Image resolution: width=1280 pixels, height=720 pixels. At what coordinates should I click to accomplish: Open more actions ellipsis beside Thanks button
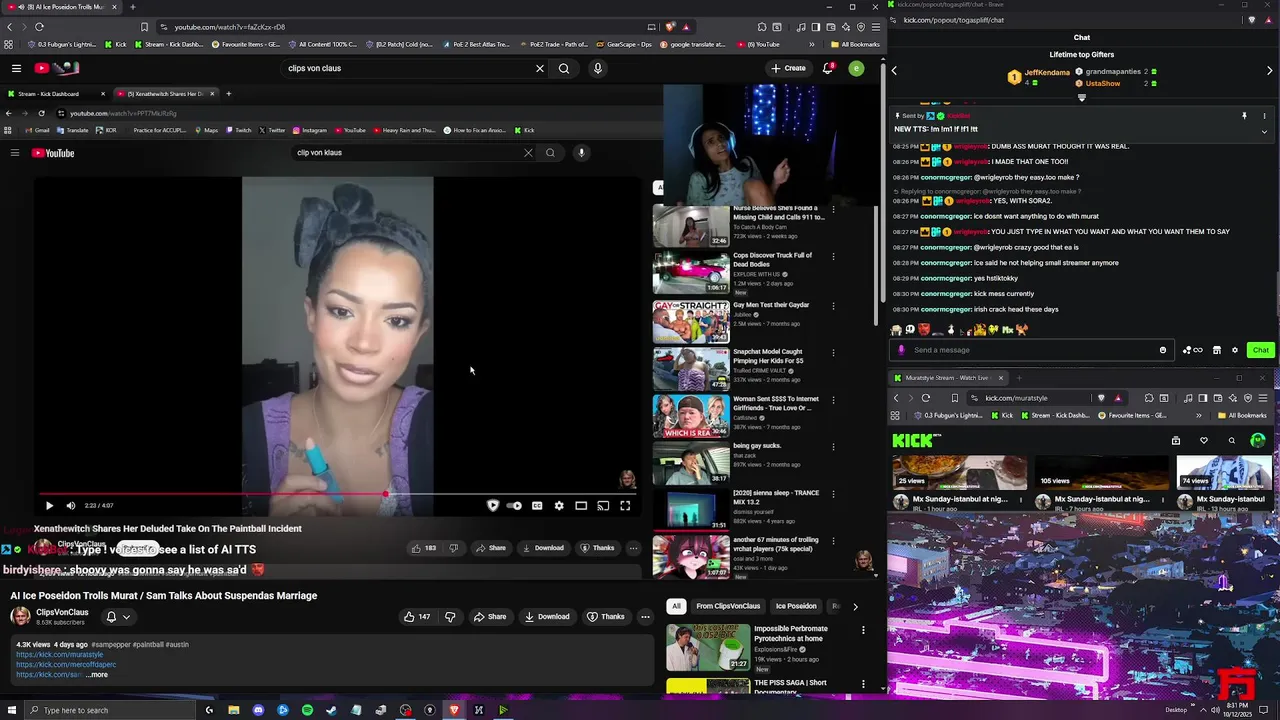(x=645, y=617)
